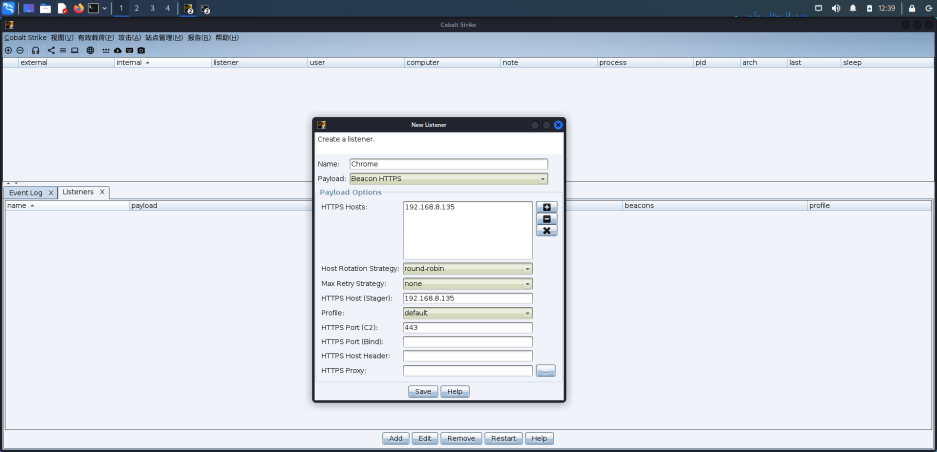Open the Max Retry Strategy dropdown
937x452 pixels.
tap(468, 284)
